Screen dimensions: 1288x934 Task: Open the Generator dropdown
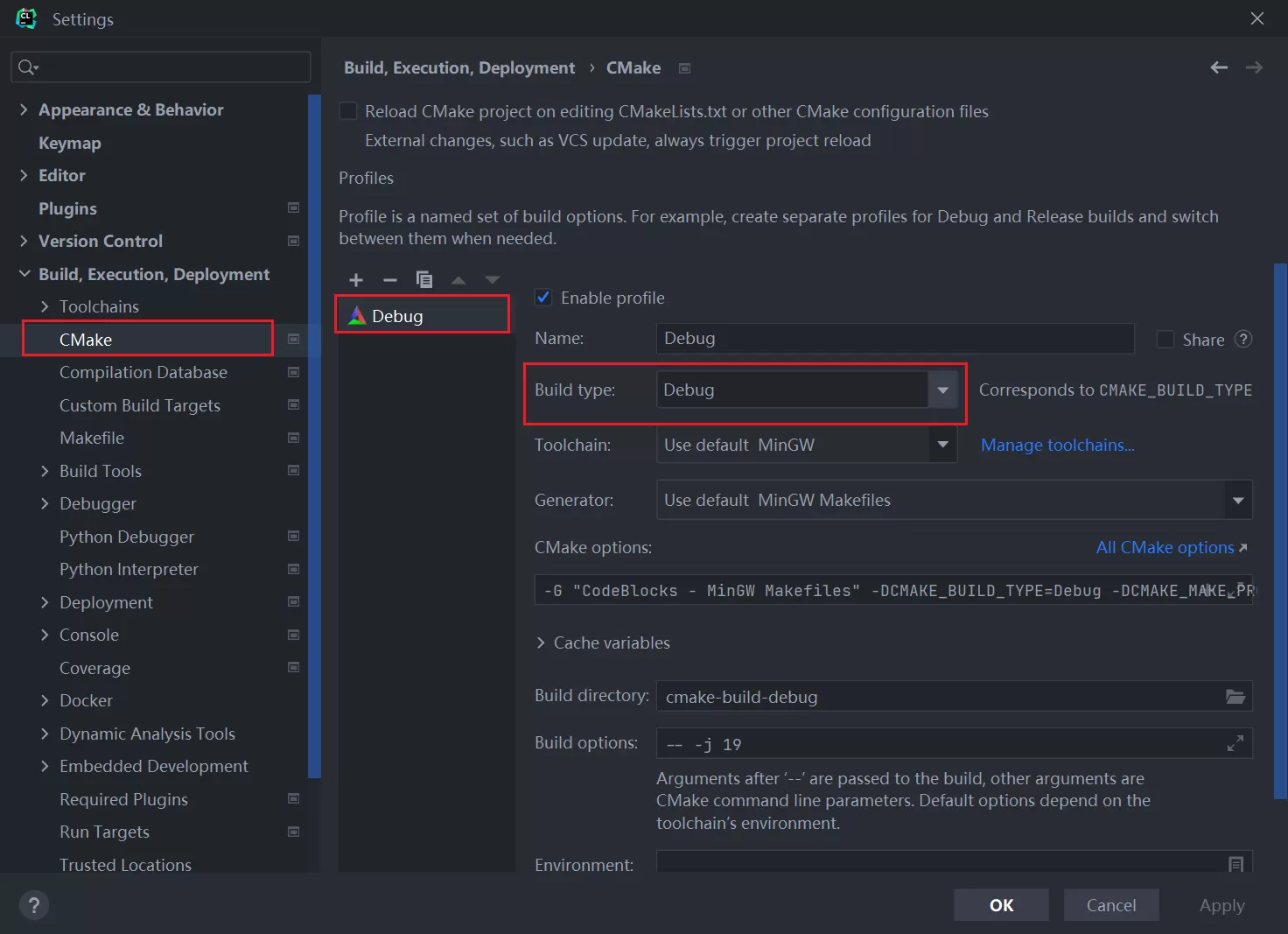1237,501
